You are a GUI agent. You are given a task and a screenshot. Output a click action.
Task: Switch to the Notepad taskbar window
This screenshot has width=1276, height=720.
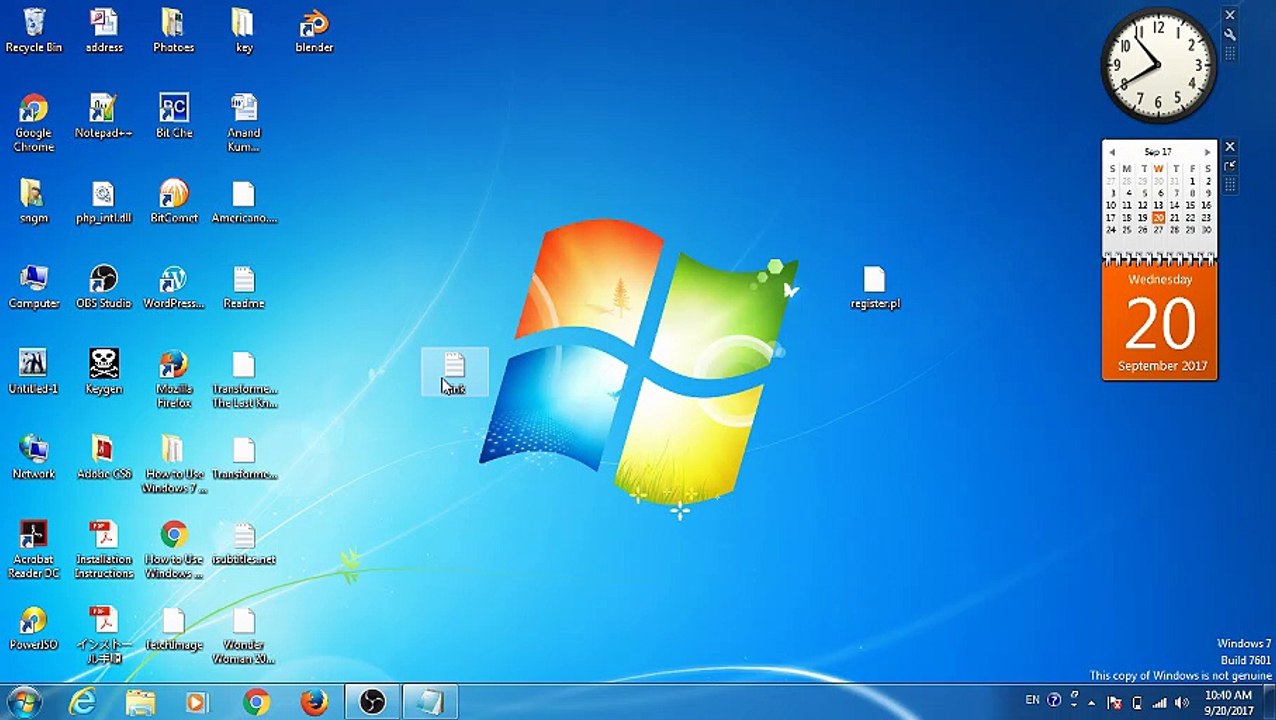430,703
